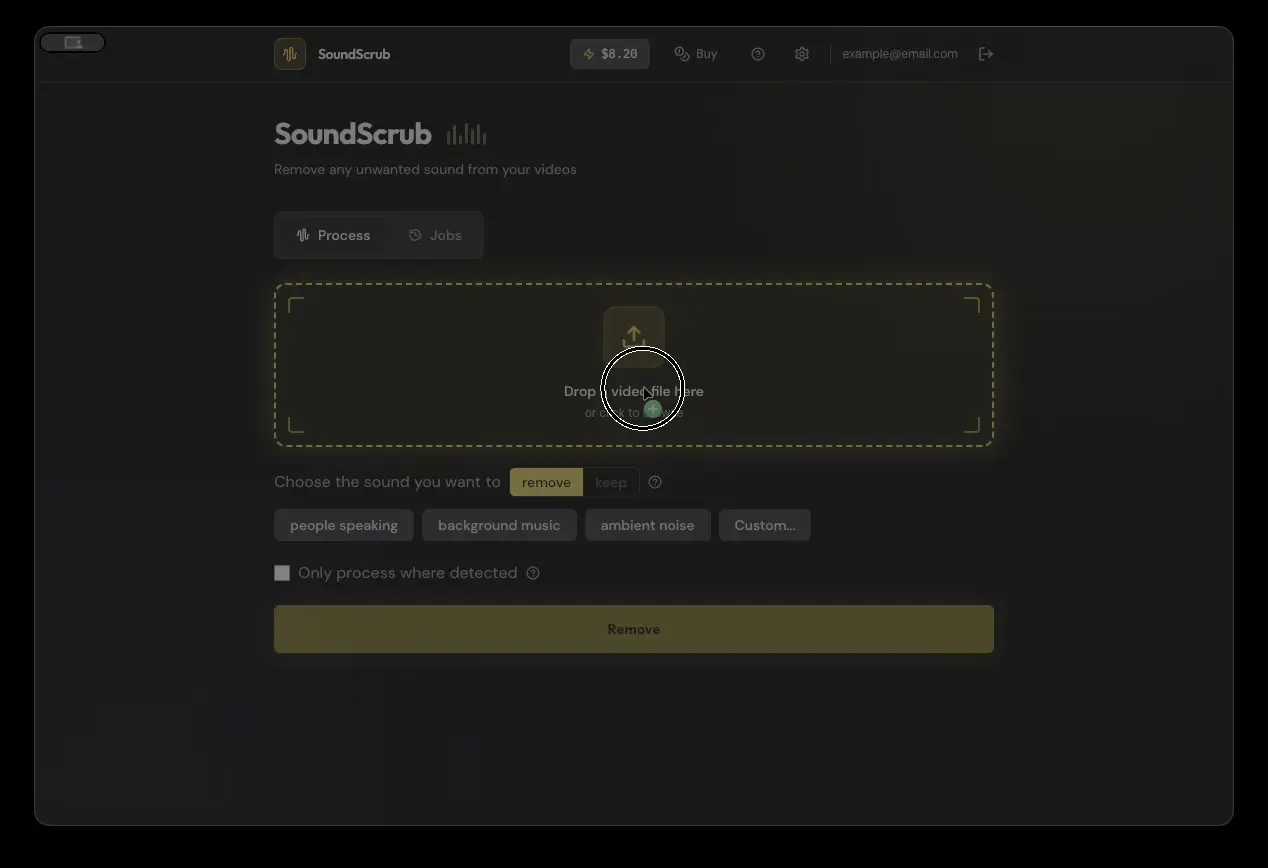The width and height of the screenshot is (1268, 868).
Task: Open help icon beside Only process where detected
Action: click(x=533, y=573)
